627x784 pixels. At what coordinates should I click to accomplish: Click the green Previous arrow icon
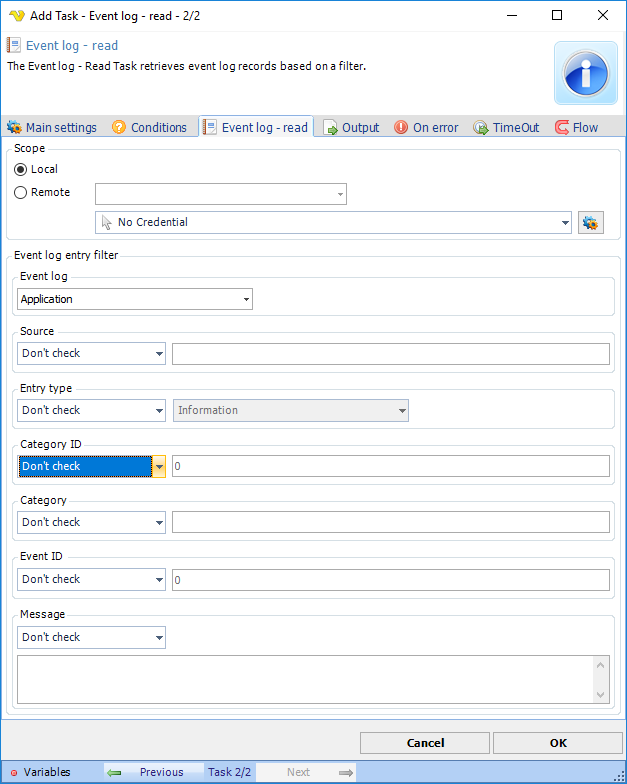115,772
